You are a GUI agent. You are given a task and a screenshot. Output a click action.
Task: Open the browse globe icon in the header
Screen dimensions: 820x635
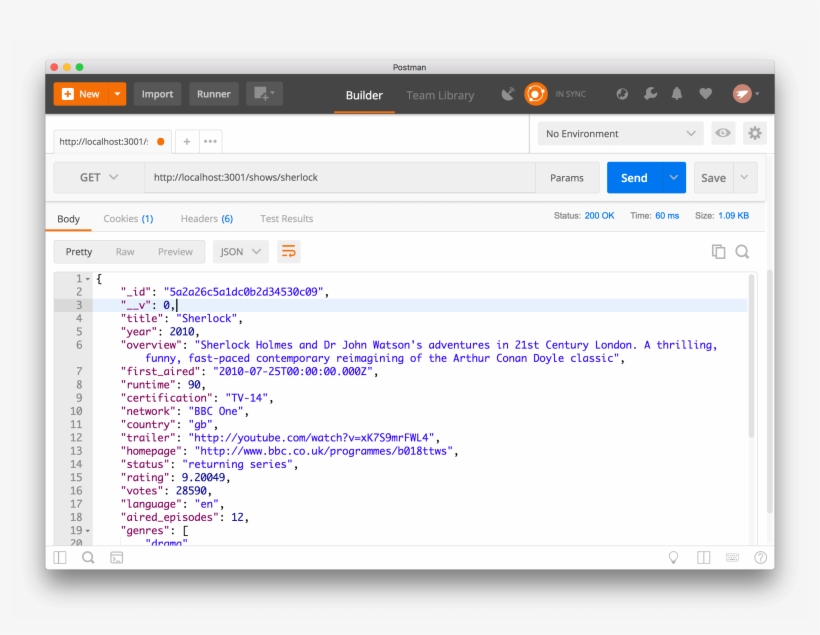pyautogui.click(x=622, y=94)
